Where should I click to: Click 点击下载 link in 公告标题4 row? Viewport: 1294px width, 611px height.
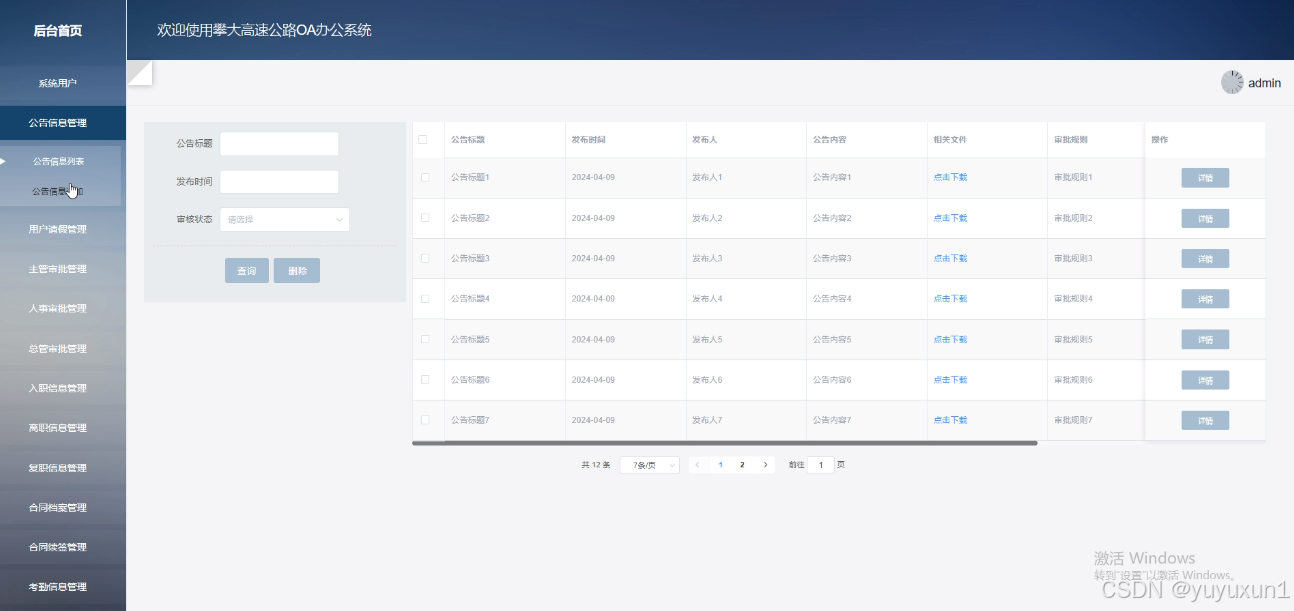pos(950,299)
